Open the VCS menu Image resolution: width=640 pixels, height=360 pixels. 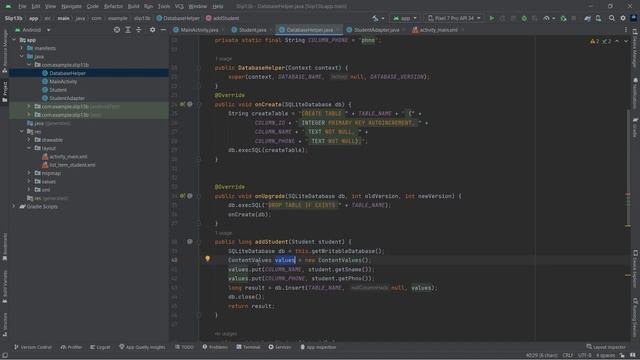pos(179,7)
